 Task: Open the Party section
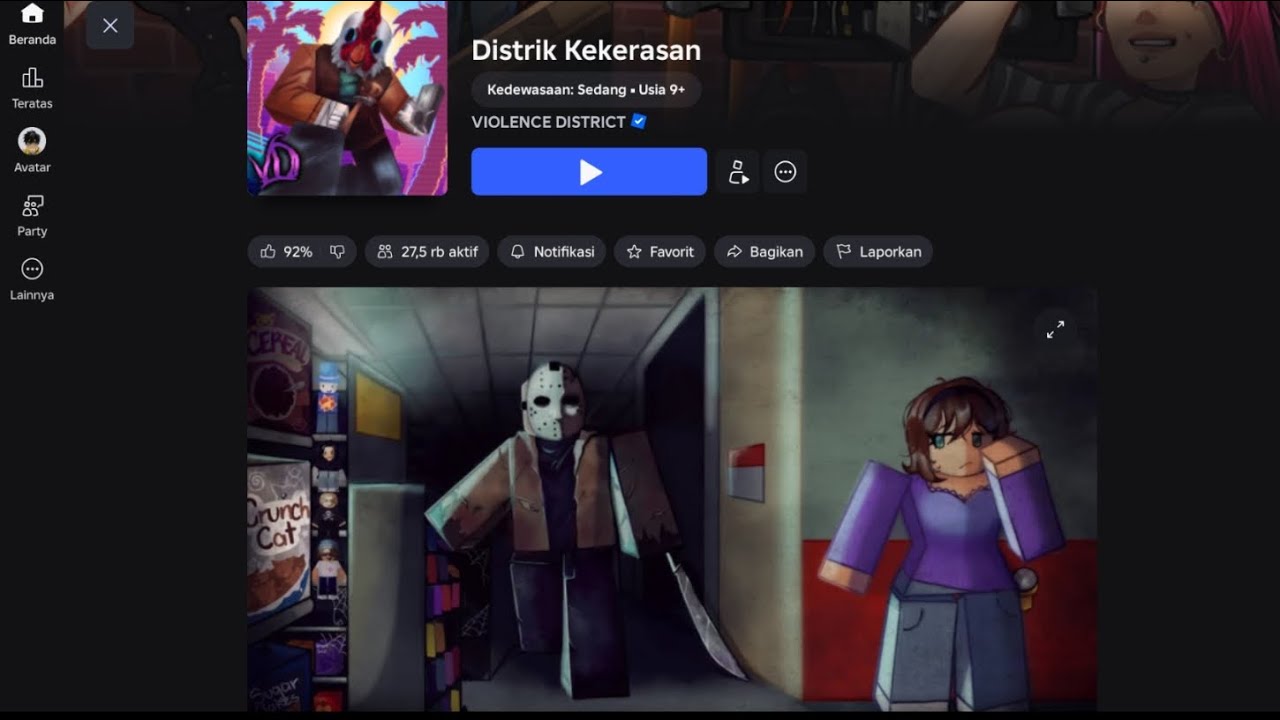click(32, 216)
